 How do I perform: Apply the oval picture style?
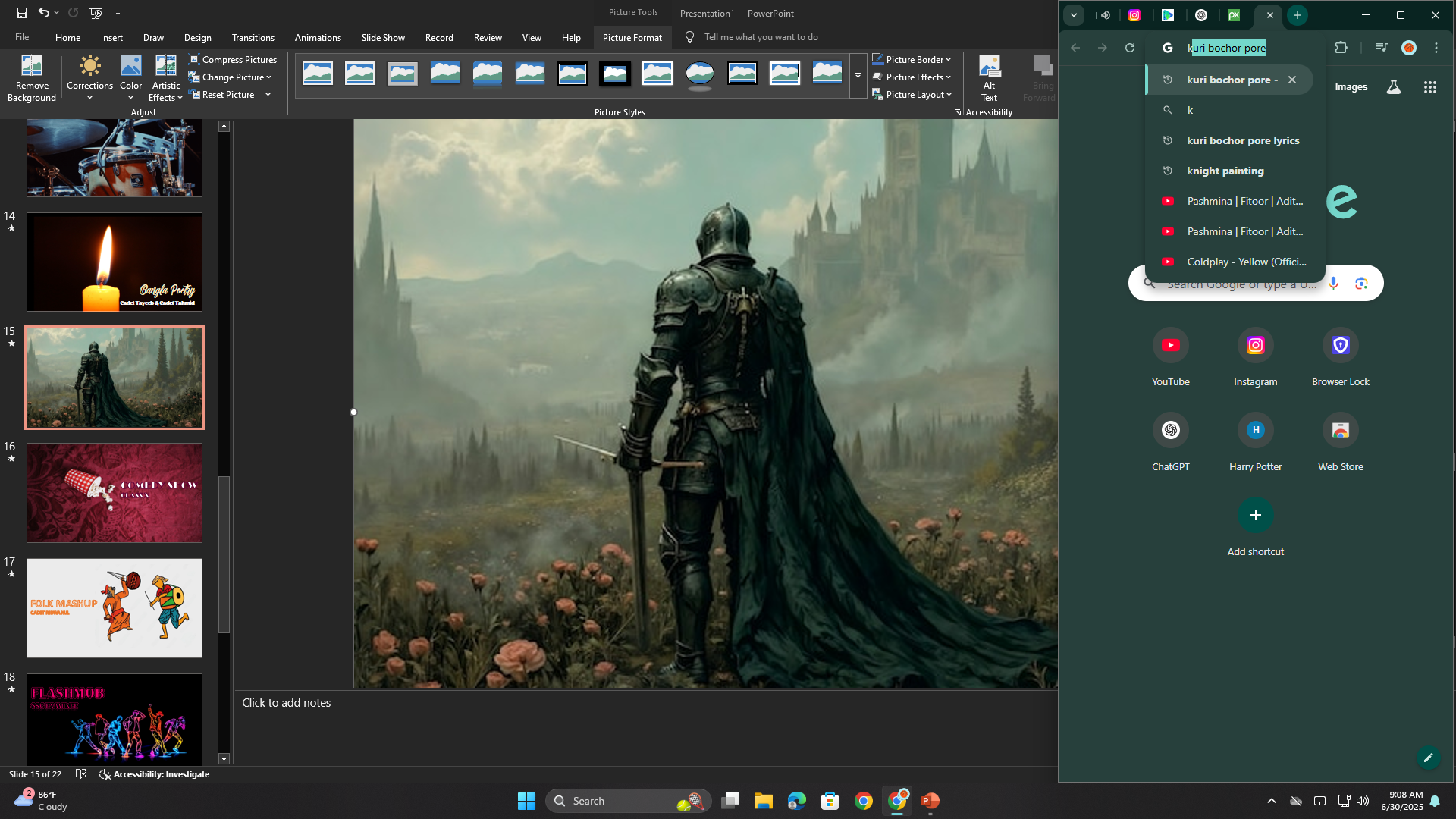[x=699, y=74]
